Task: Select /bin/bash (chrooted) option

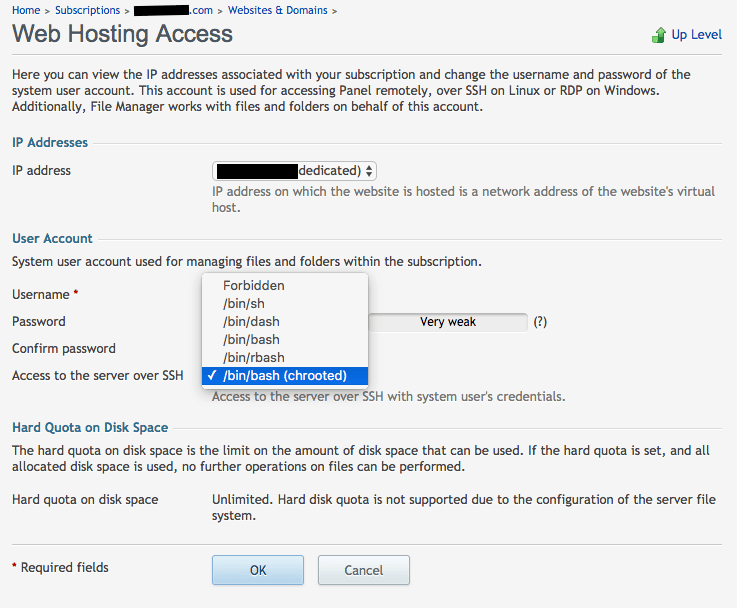Action: pos(285,376)
